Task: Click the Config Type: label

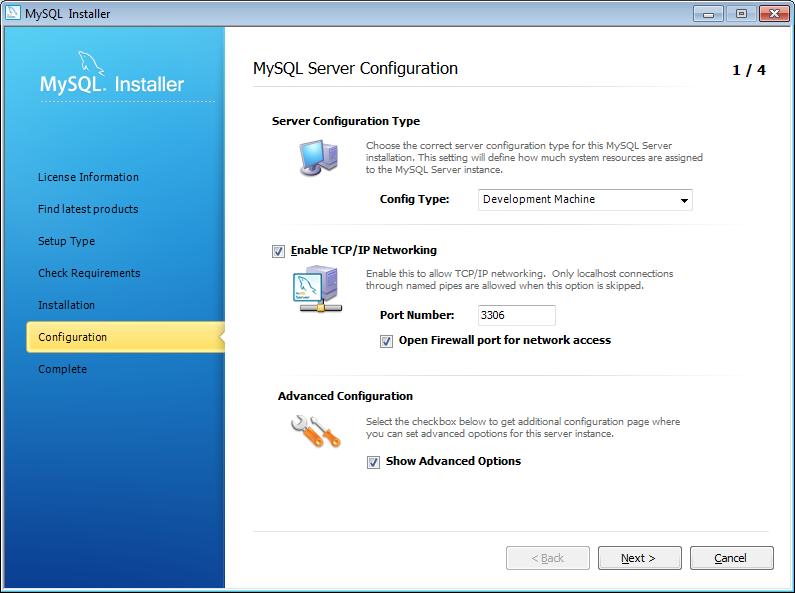Action: [x=415, y=199]
